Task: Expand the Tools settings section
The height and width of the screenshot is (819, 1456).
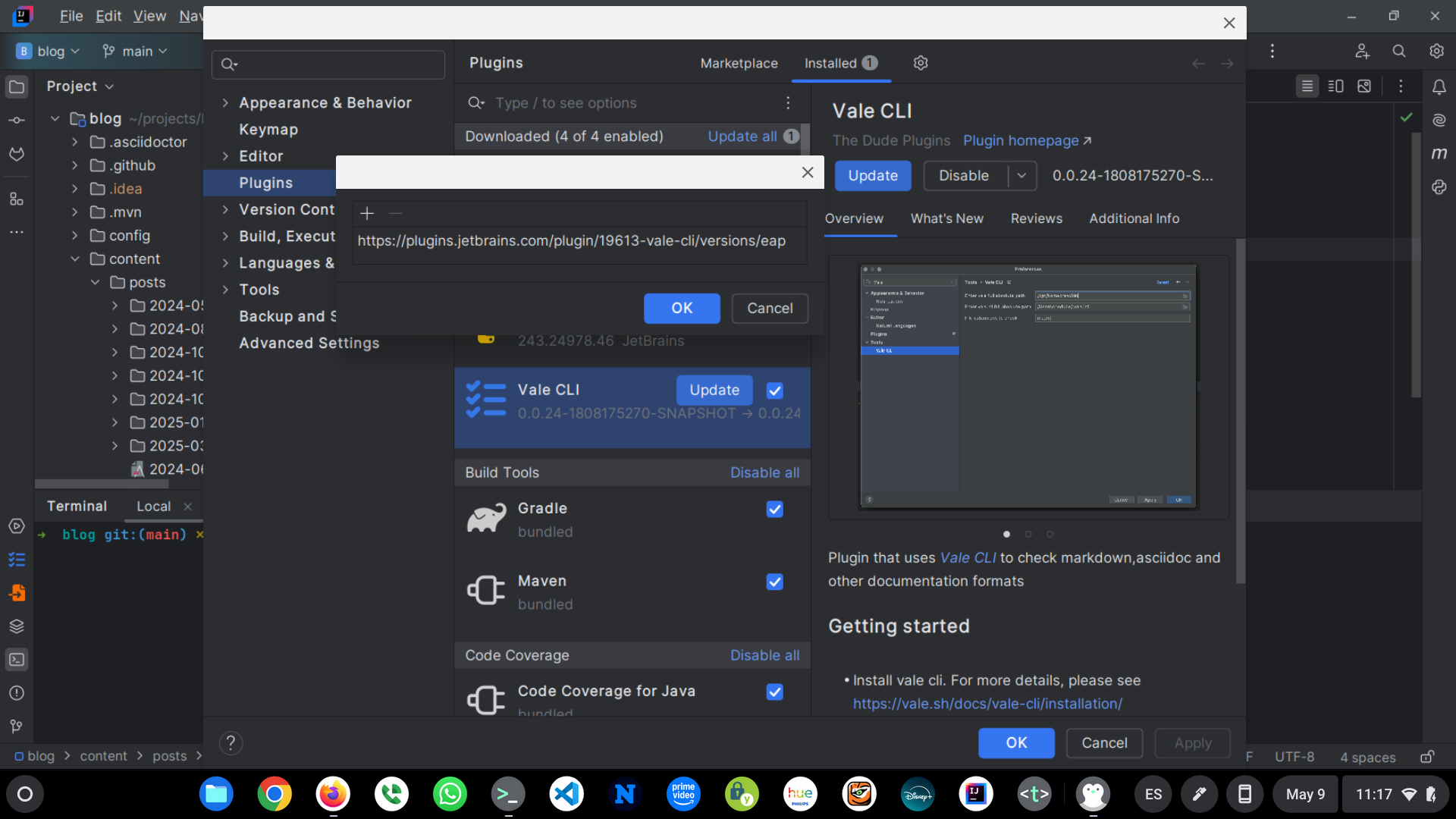Action: (x=225, y=289)
